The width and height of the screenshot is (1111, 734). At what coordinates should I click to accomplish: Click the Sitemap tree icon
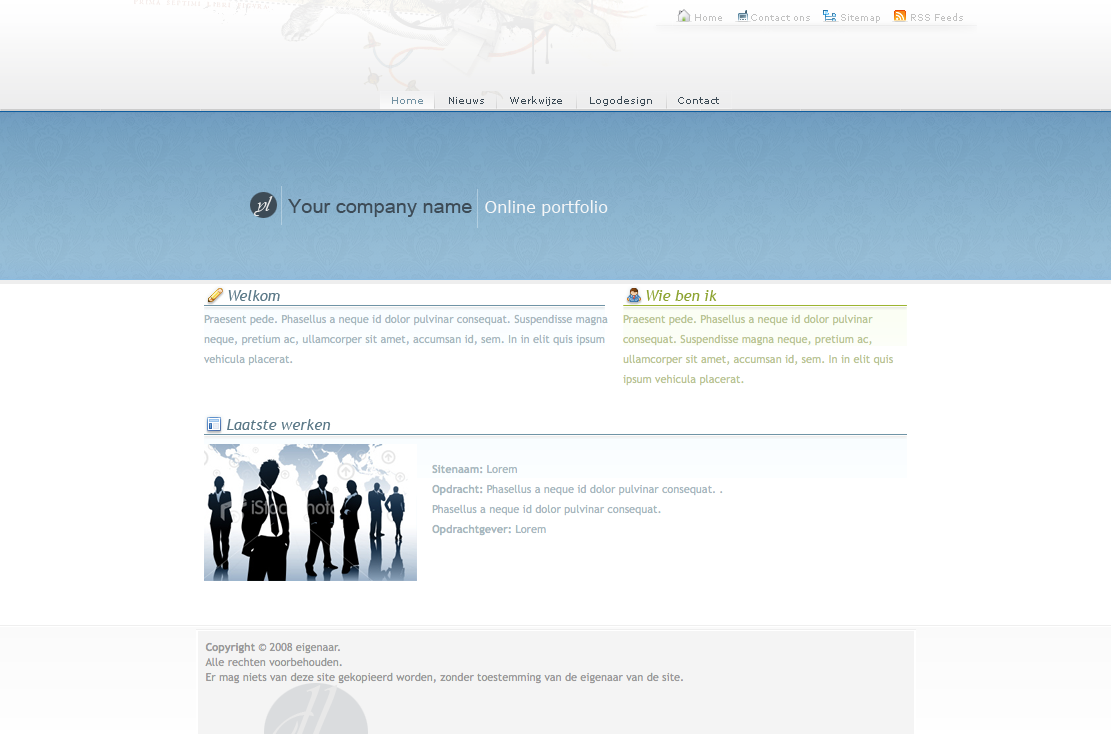(830, 16)
